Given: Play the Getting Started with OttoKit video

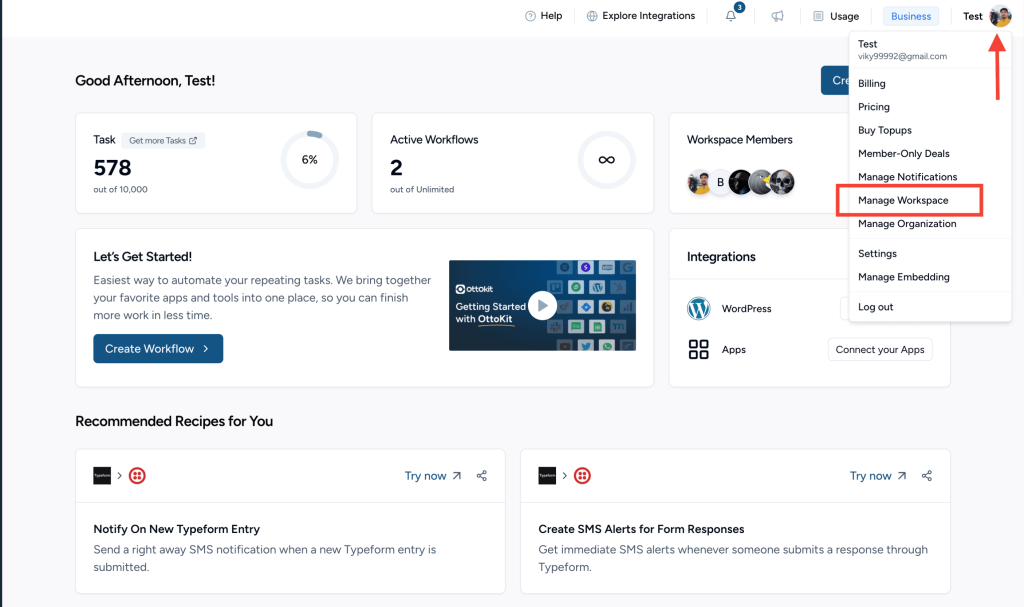Looking at the screenshot, I should [x=542, y=305].
